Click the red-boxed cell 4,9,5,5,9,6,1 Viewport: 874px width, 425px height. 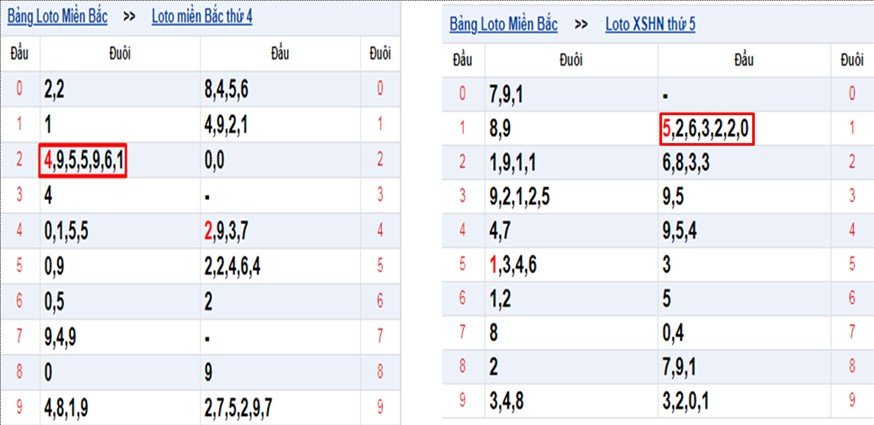click(x=83, y=161)
